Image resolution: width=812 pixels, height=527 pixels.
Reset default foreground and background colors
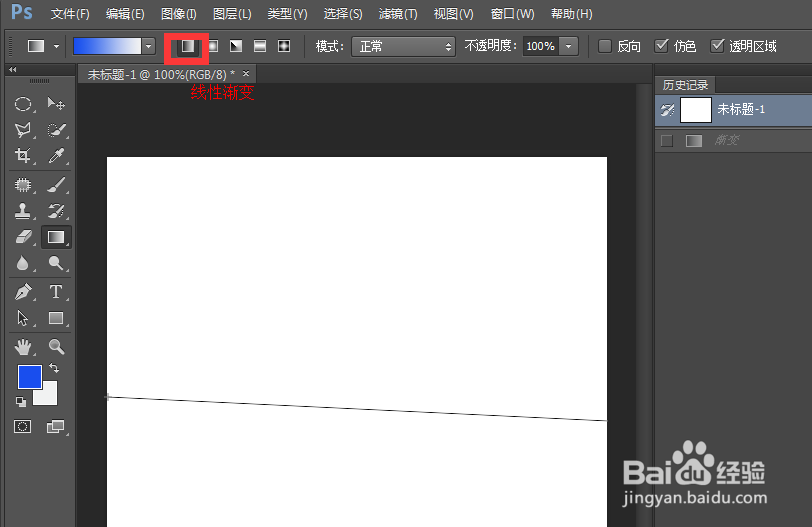pyautogui.click(x=21, y=401)
